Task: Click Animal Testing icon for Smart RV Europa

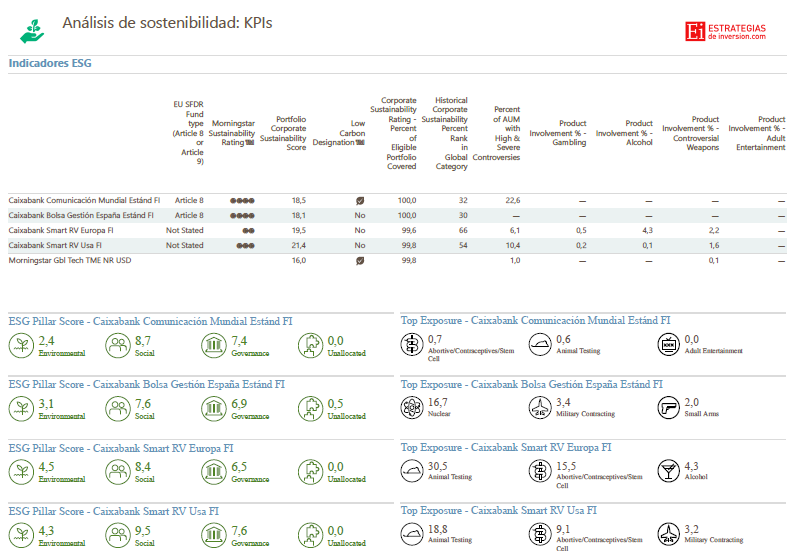Action: pos(412,470)
